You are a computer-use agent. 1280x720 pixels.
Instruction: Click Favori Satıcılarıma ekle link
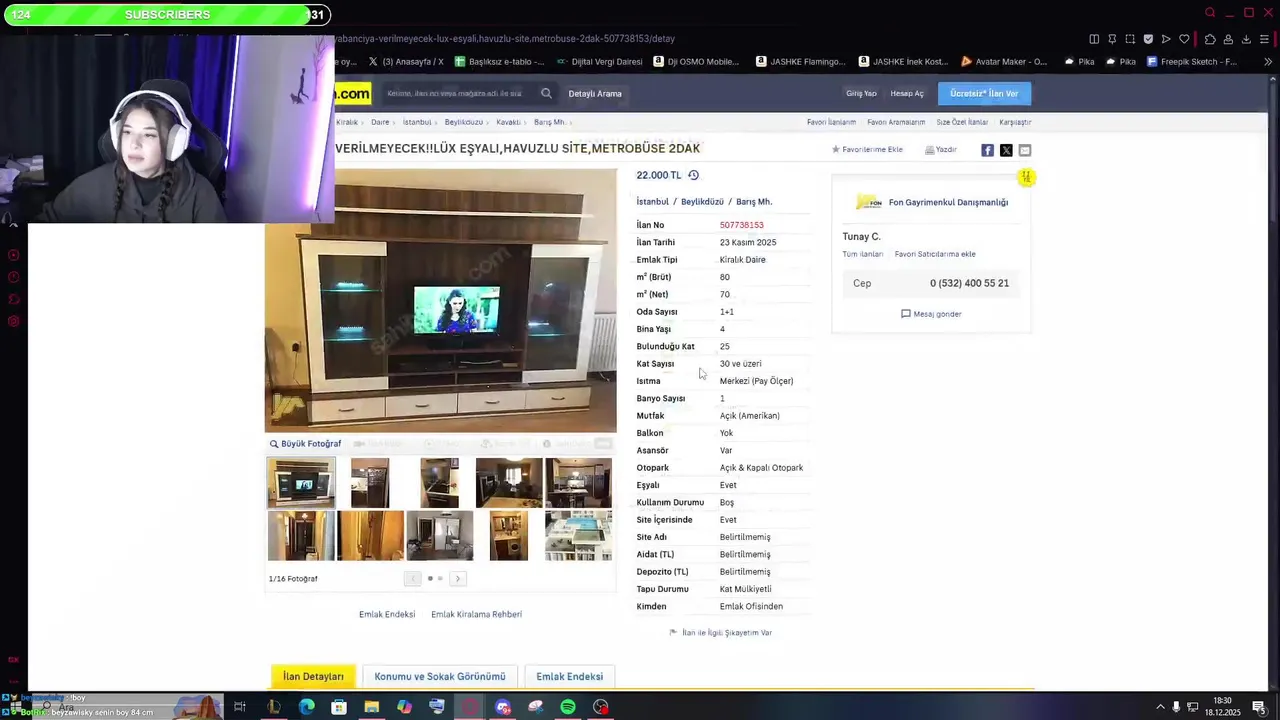click(x=935, y=254)
